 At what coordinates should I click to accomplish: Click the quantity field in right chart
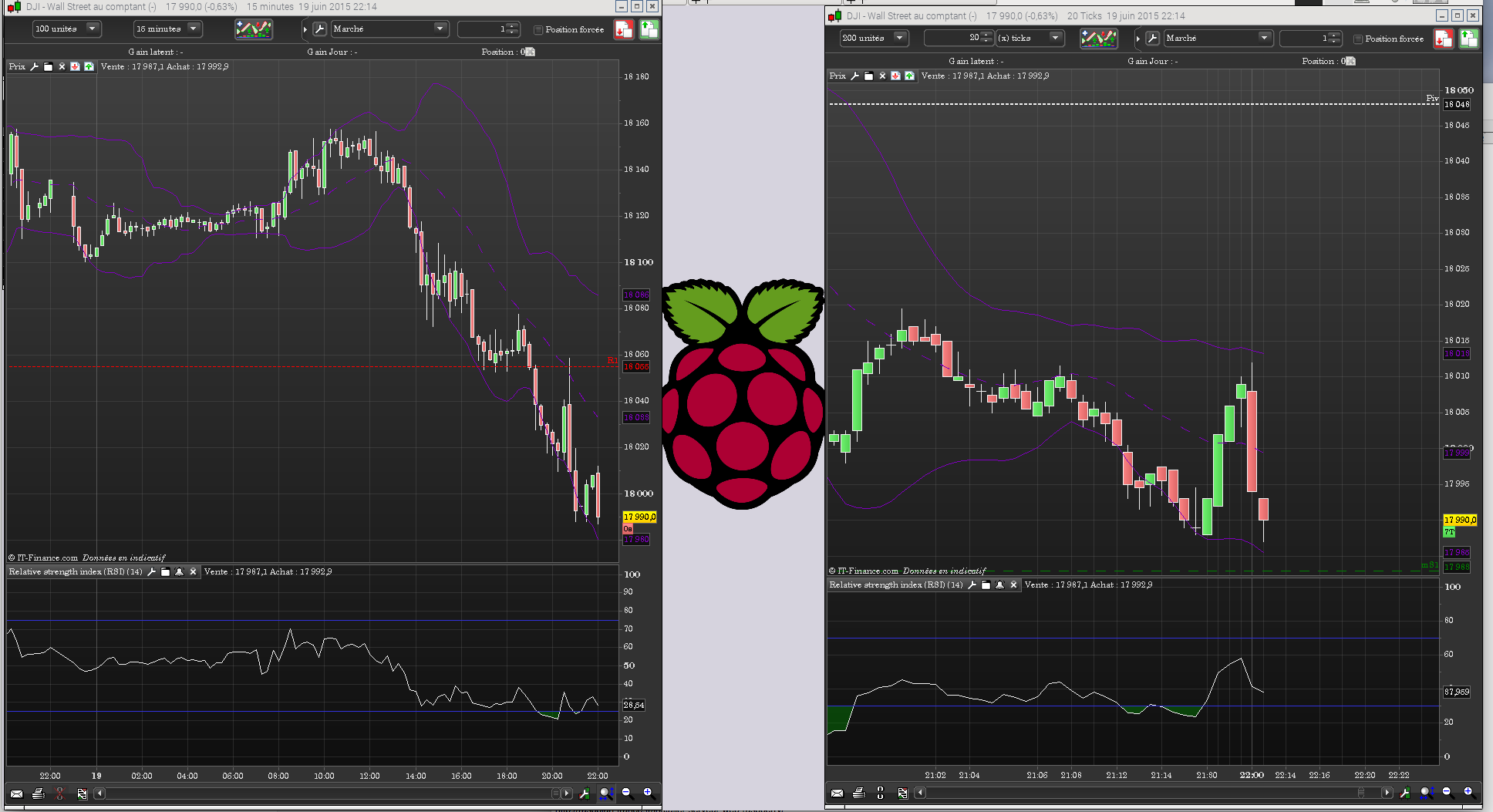(x=1309, y=39)
